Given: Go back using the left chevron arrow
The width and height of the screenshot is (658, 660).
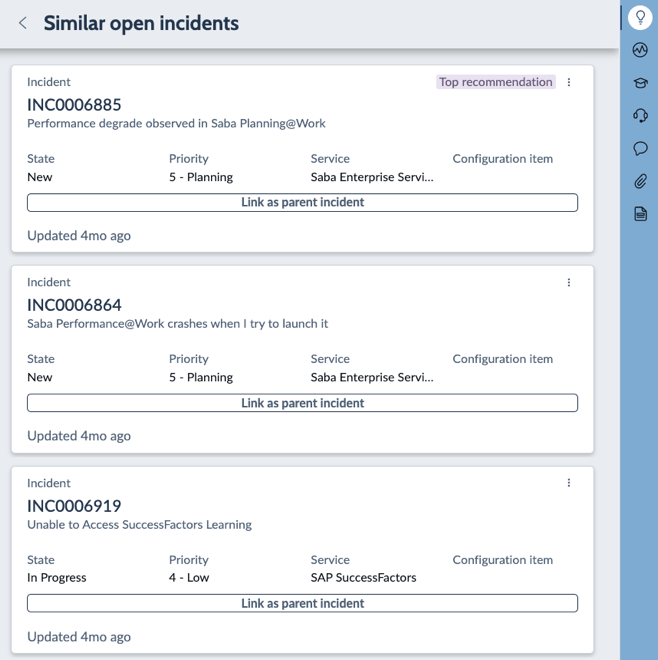Looking at the screenshot, I should coord(23,23).
